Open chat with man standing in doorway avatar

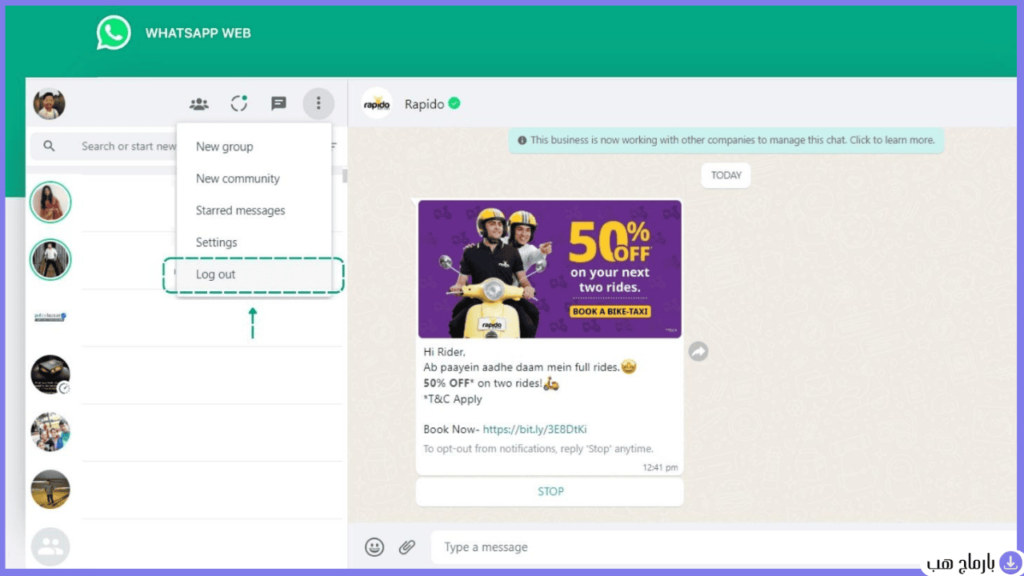click(x=50, y=259)
